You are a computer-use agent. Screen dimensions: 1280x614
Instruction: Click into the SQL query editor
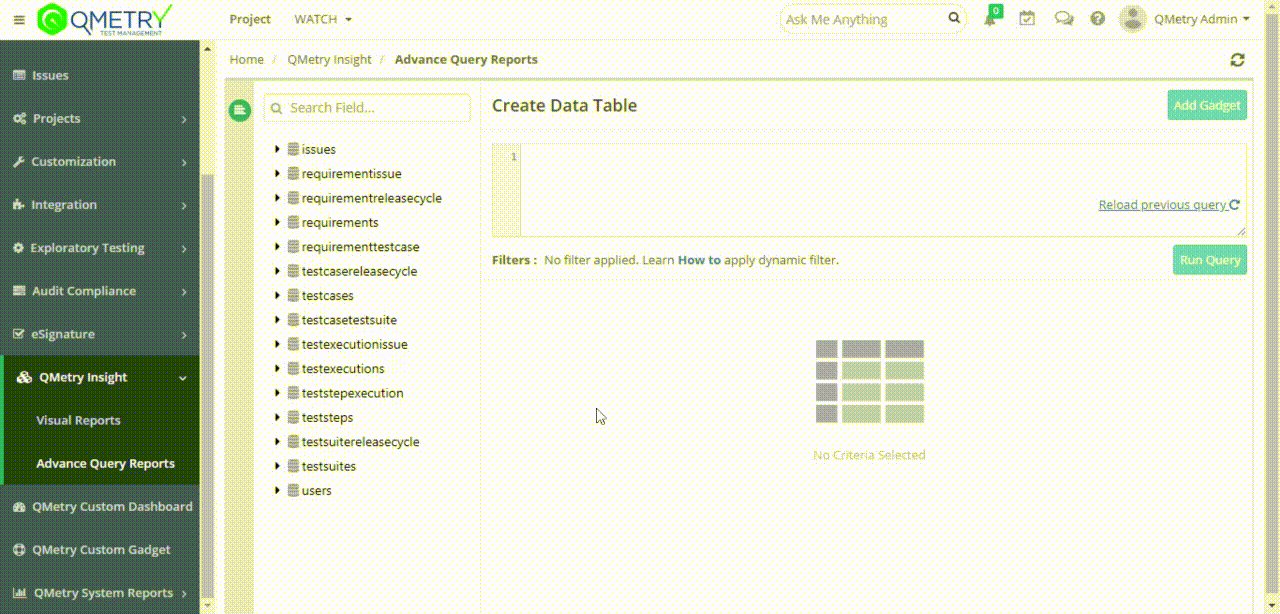tap(883, 190)
